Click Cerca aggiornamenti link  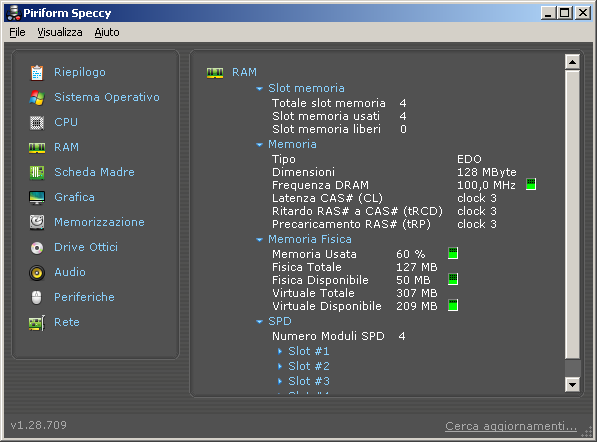pyautogui.click(x=511, y=426)
